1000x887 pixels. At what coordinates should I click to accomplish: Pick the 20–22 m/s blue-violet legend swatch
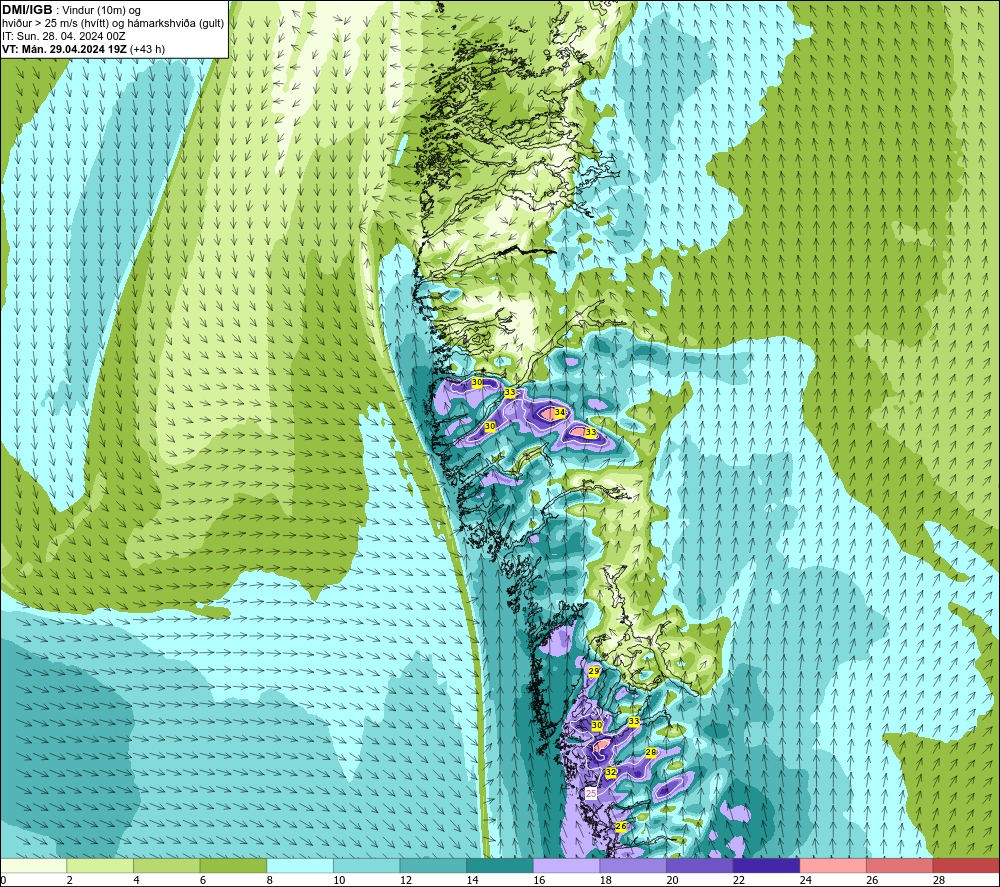700,866
